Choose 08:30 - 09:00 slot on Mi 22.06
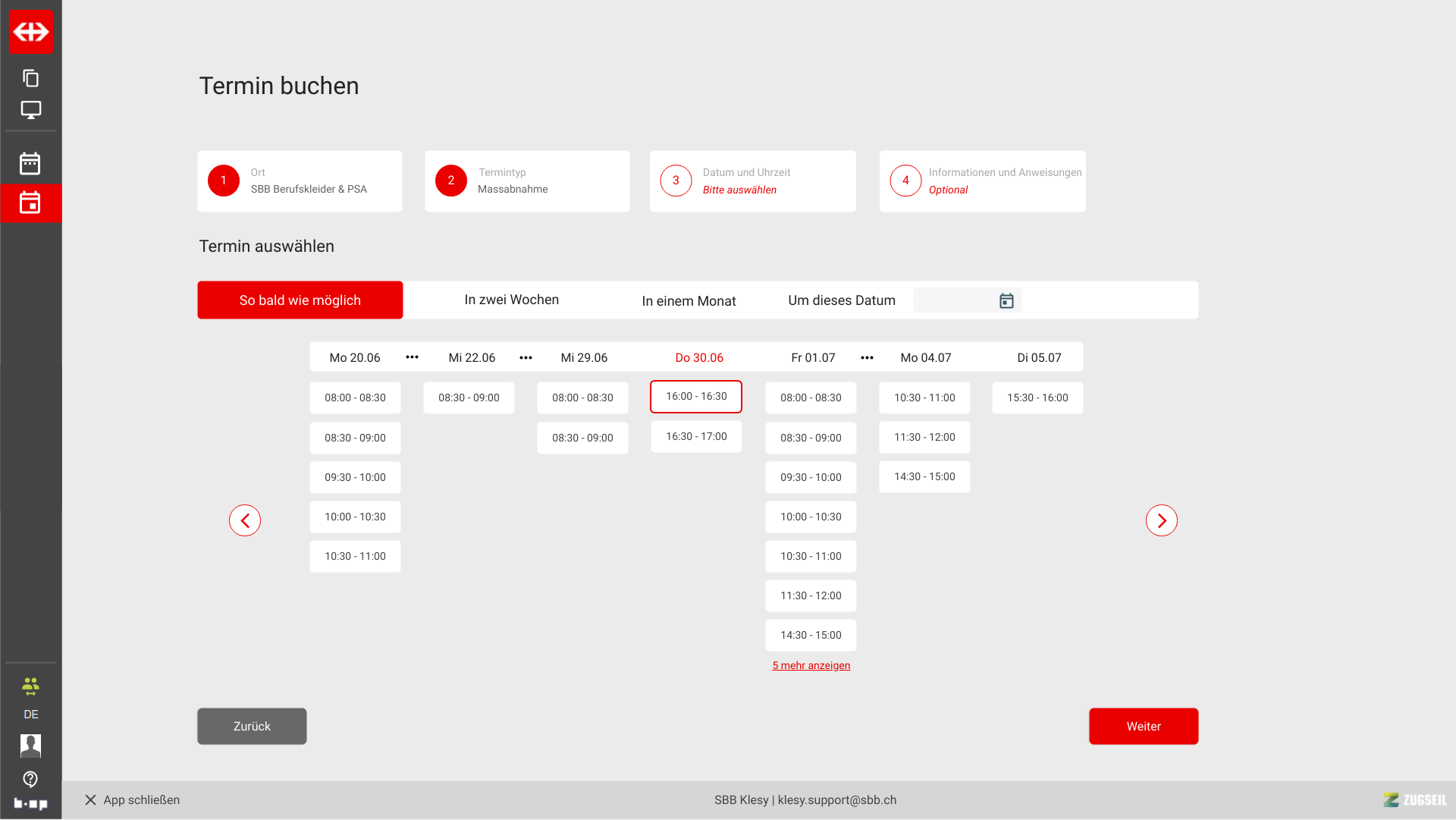 pos(469,398)
